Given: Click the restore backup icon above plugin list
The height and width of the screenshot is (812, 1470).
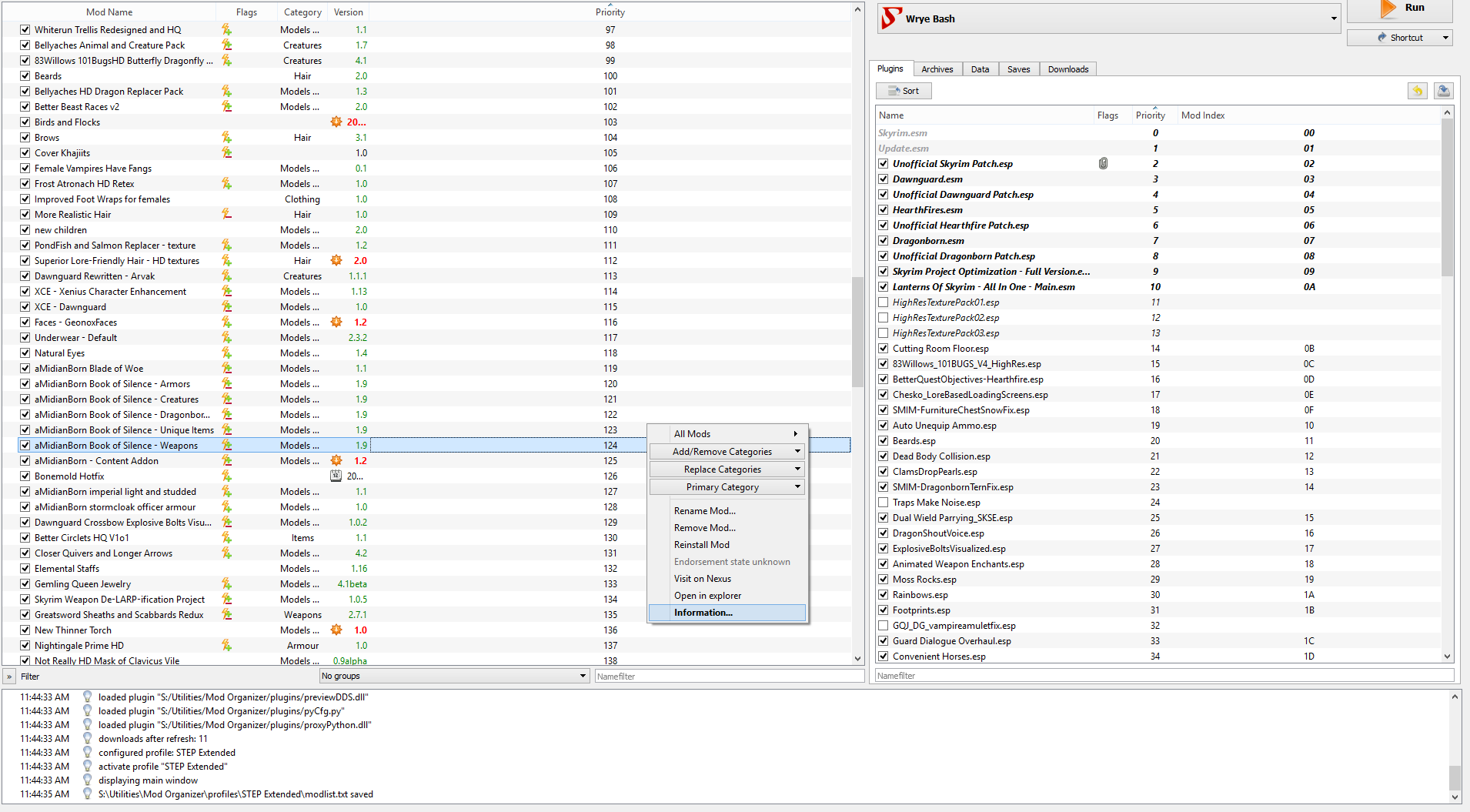Looking at the screenshot, I should 1417,91.
